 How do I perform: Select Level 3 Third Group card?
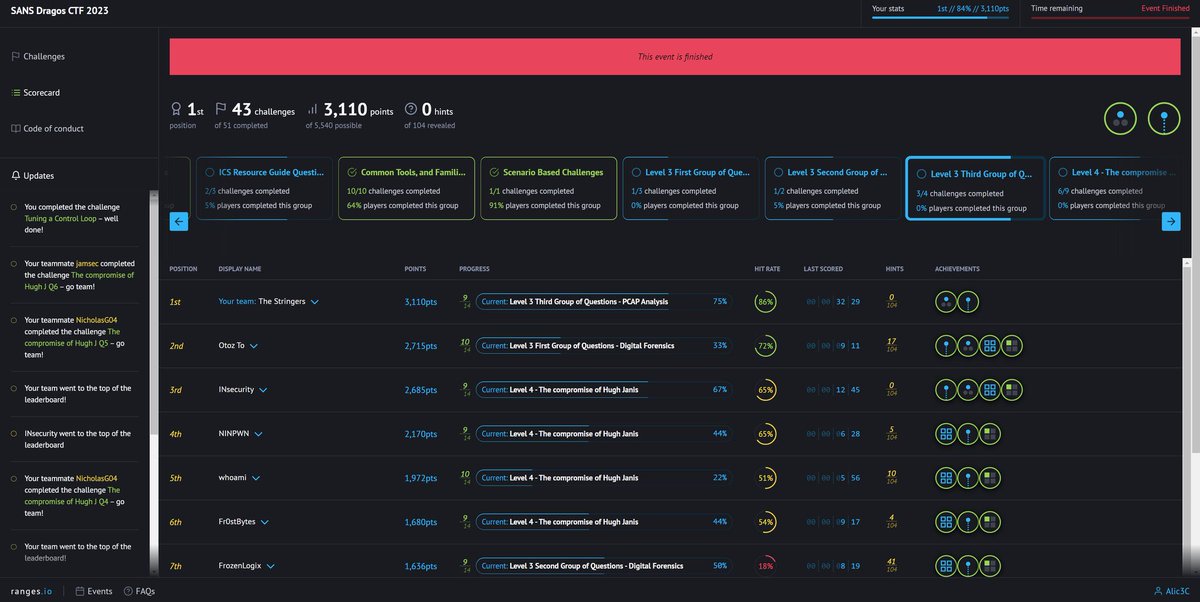[x=975, y=188]
